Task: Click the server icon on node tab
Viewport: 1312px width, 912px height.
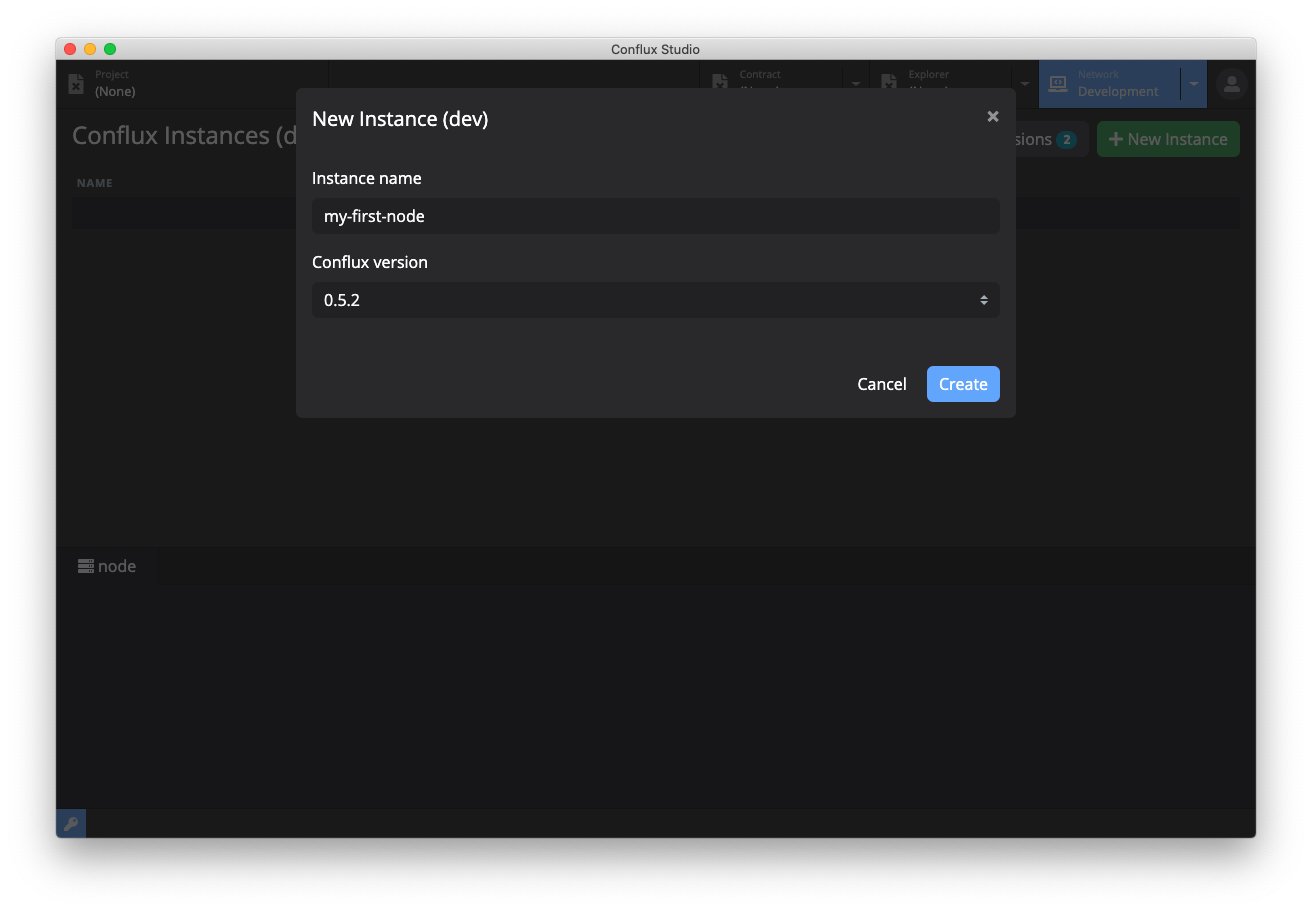Action: (86, 566)
